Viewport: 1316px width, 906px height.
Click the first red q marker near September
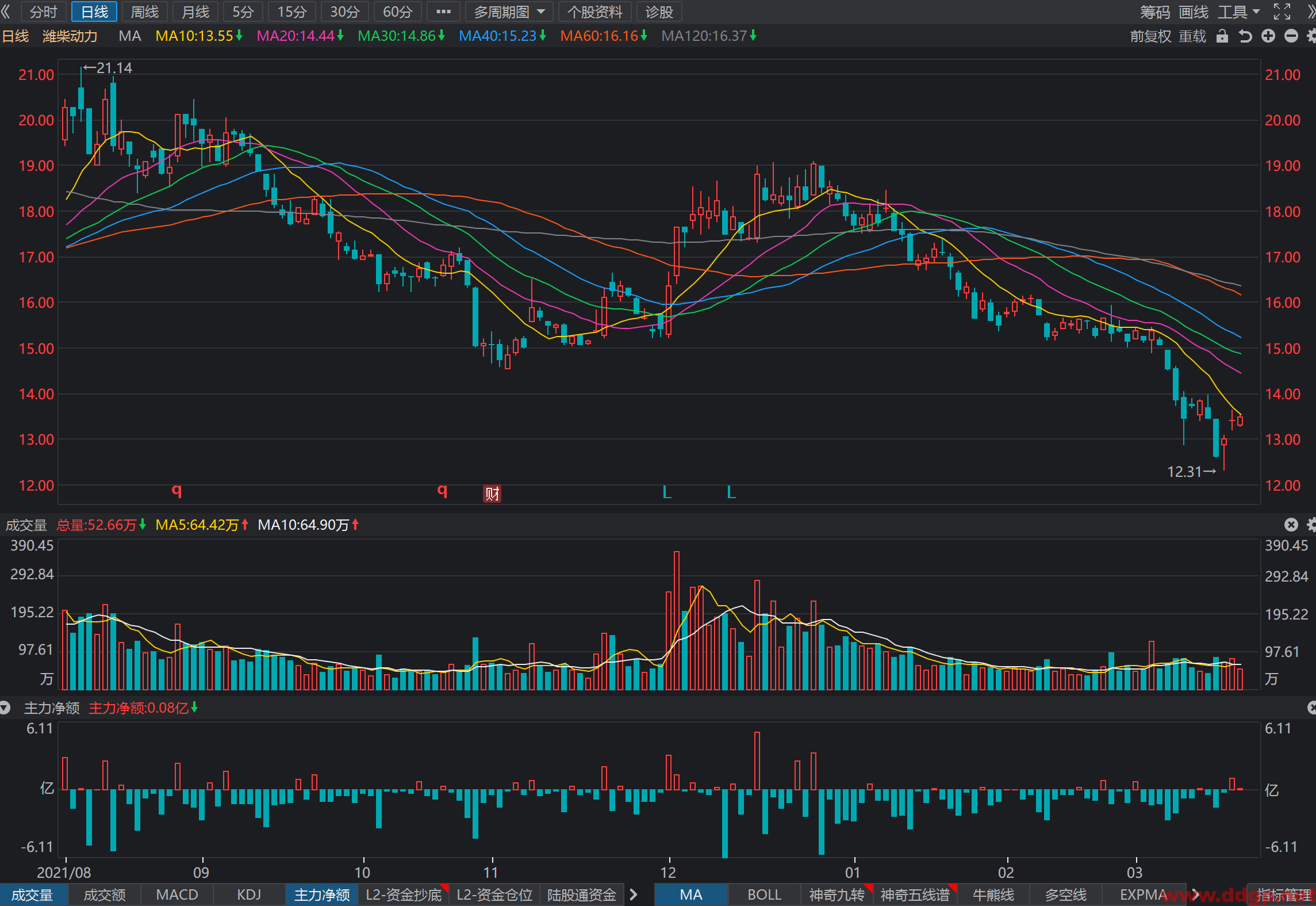(x=177, y=490)
